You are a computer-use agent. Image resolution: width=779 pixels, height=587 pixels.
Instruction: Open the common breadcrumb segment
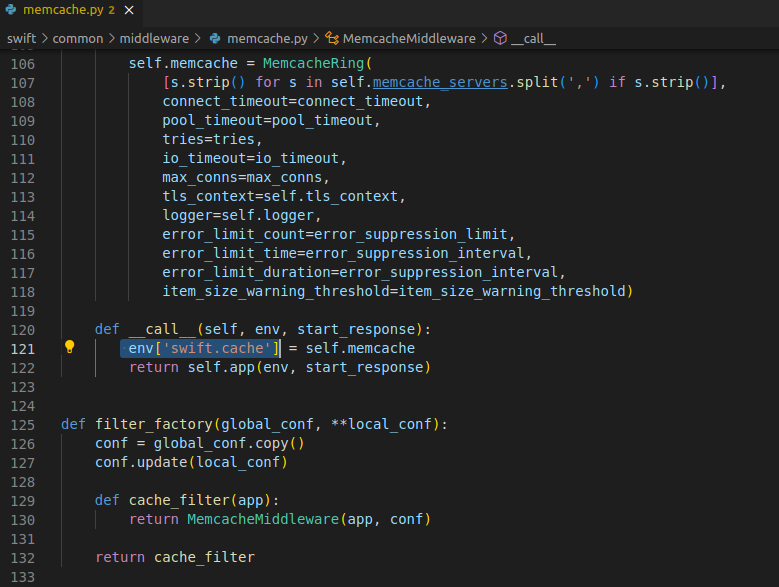pyautogui.click(x=77, y=38)
